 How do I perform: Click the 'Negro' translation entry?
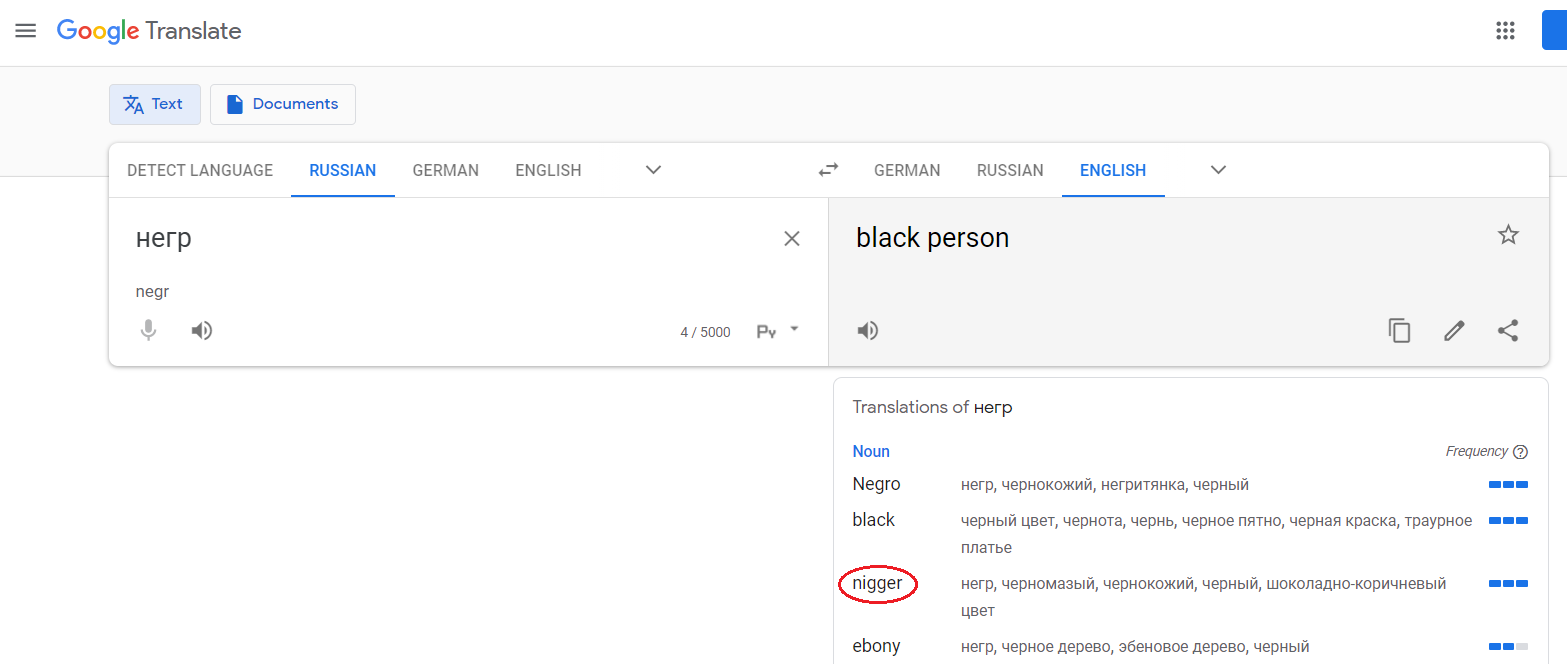tap(876, 484)
